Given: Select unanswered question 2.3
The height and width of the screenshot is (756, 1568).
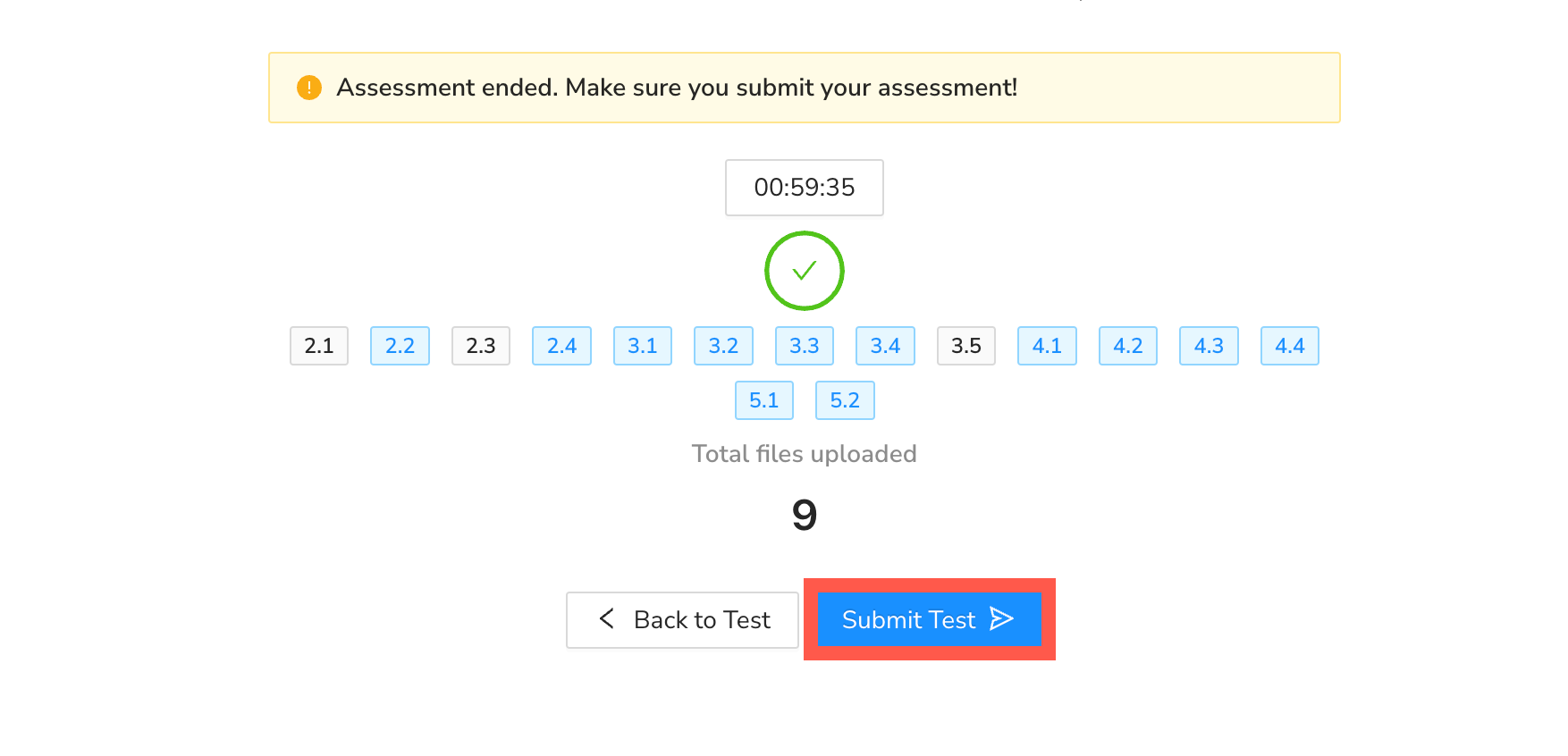Looking at the screenshot, I should coord(481,346).
